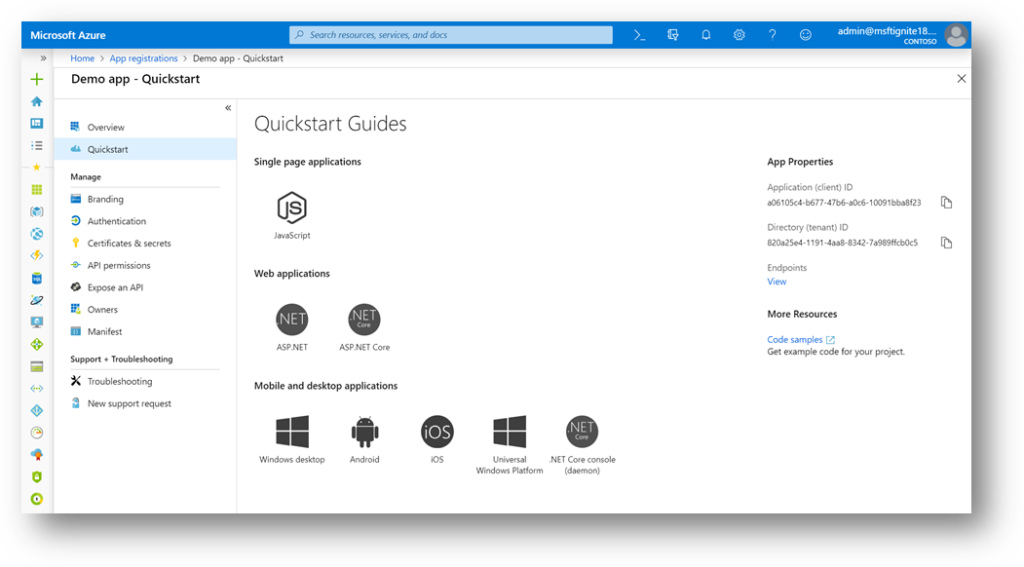Go to Authentication in Manage menu

pyautogui.click(x=116, y=221)
